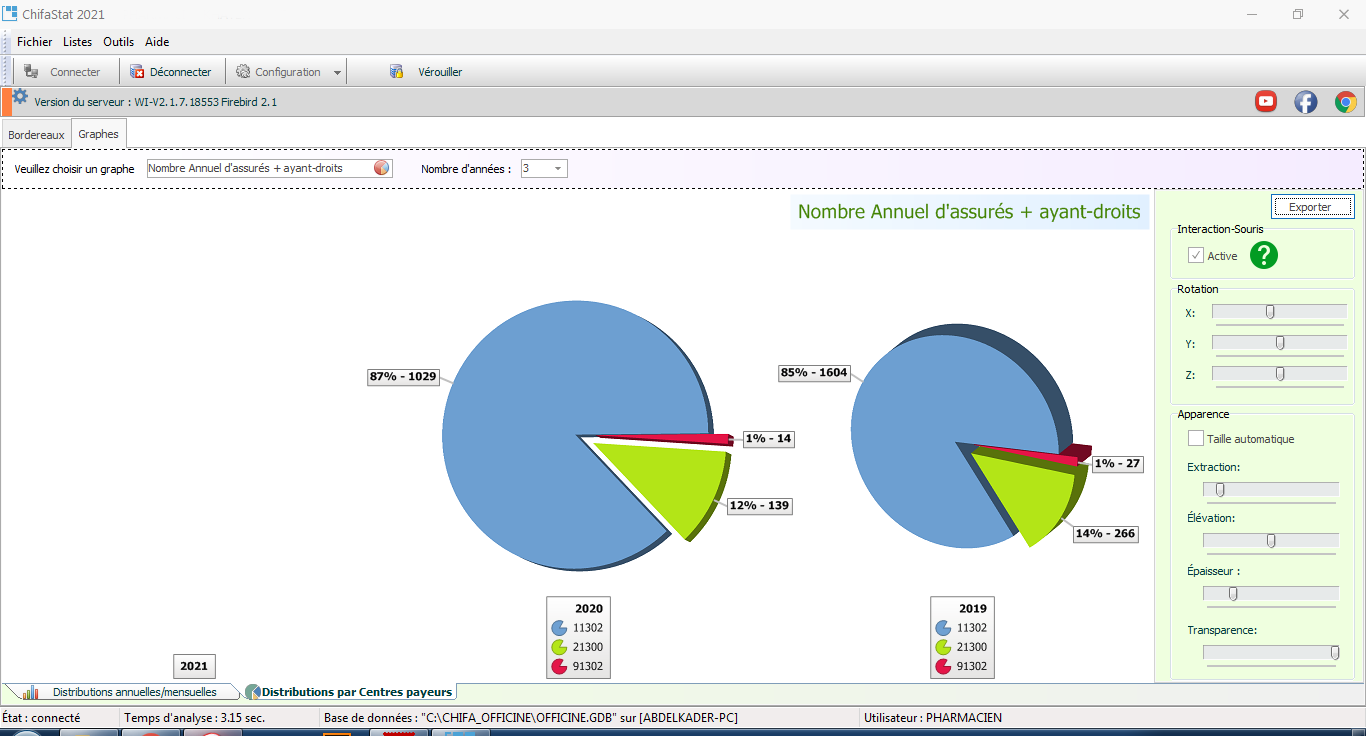Click the 2019 legend red 91302 icon
The height and width of the screenshot is (736, 1366).
943,666
